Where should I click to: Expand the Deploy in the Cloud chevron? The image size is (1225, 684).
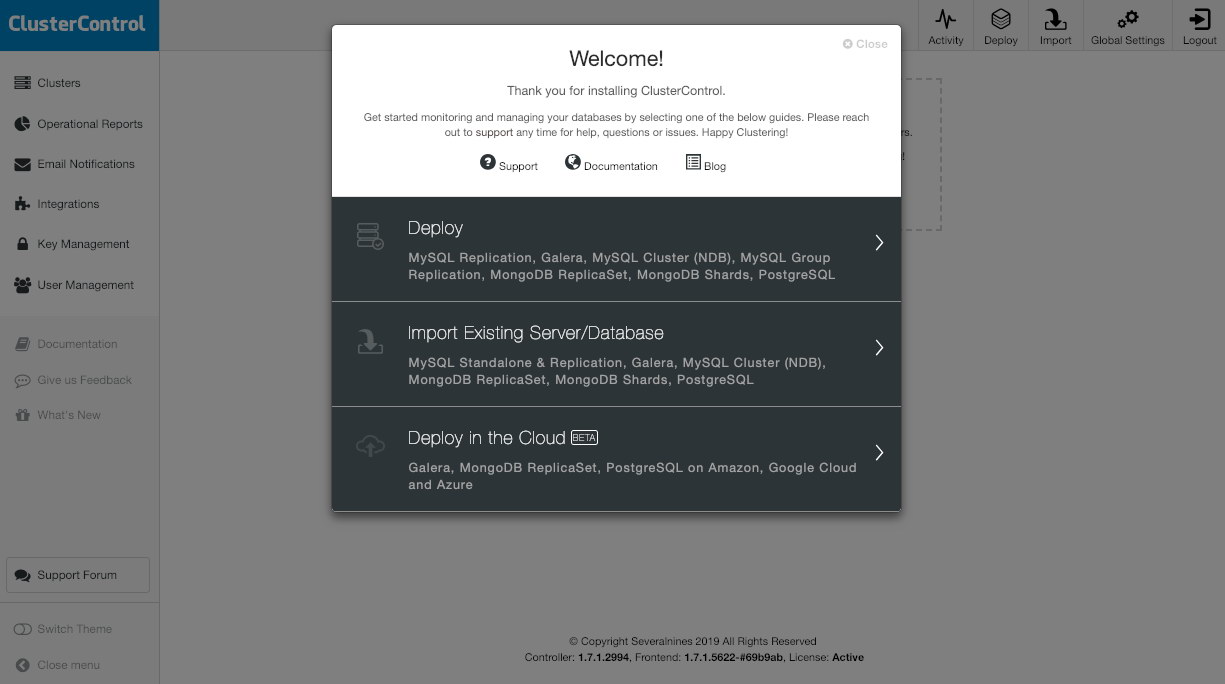879,453
